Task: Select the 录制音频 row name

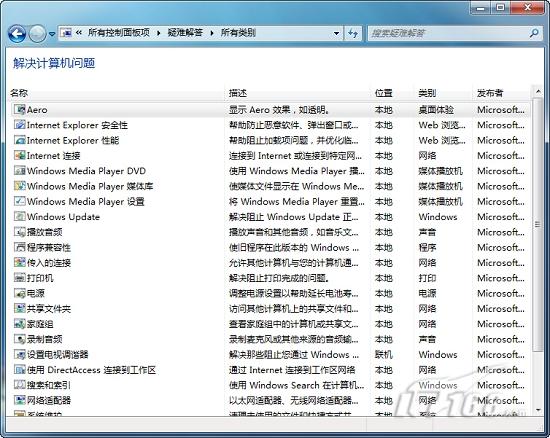Action: pyautogui.click(x=45, y=339)
